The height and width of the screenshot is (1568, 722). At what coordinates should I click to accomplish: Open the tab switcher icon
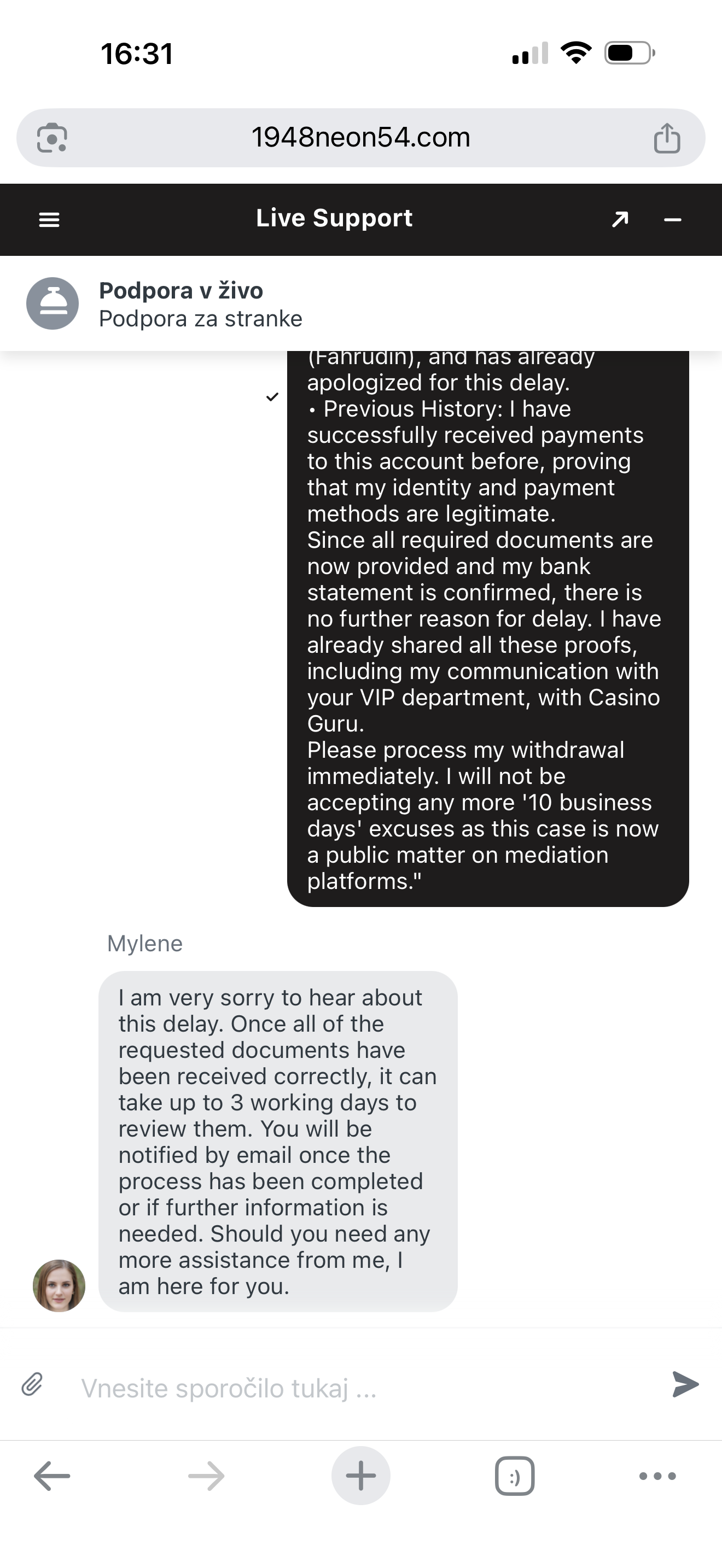point(515,1476)
